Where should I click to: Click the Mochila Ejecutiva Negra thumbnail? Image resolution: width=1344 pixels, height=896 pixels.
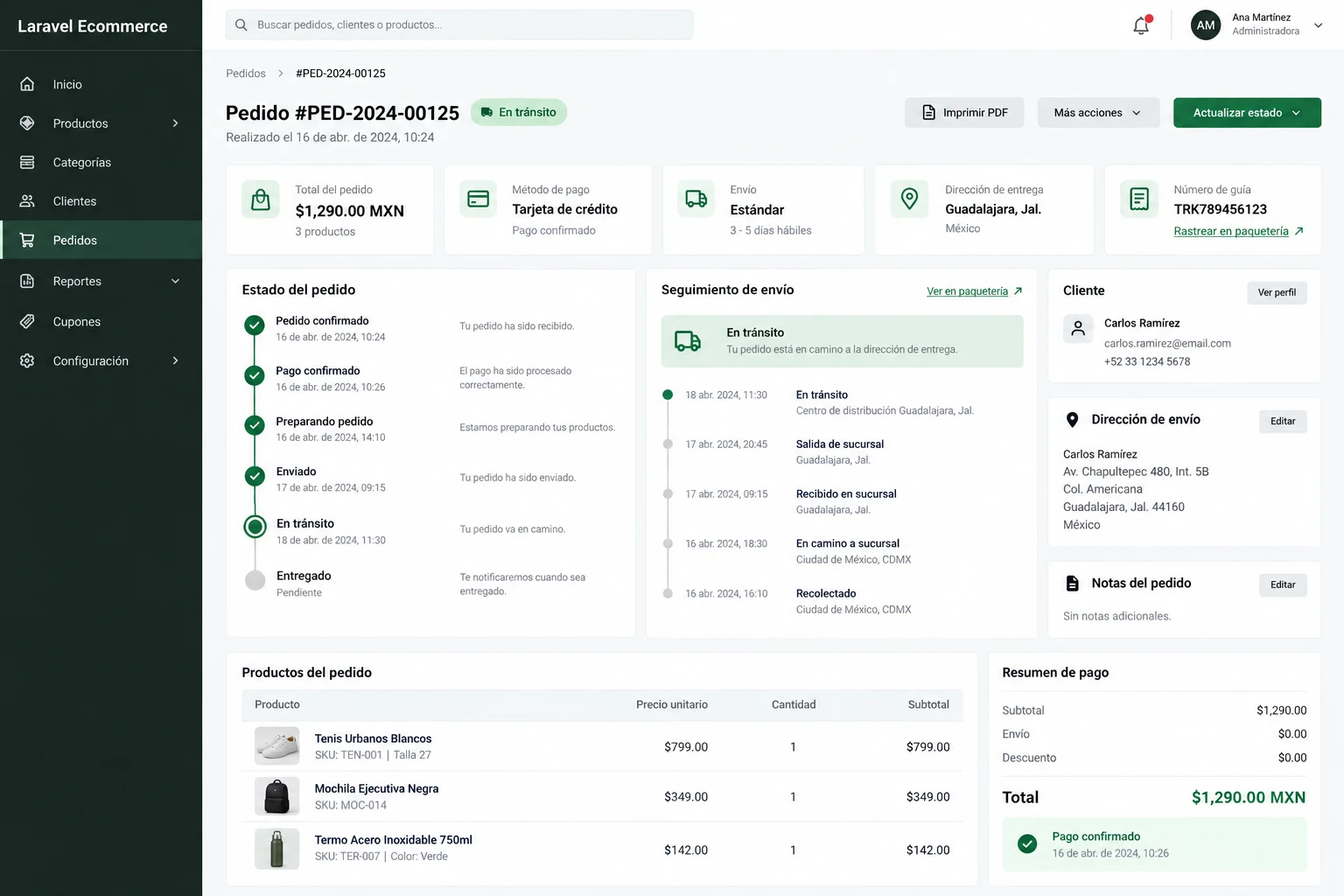(277, 796)
